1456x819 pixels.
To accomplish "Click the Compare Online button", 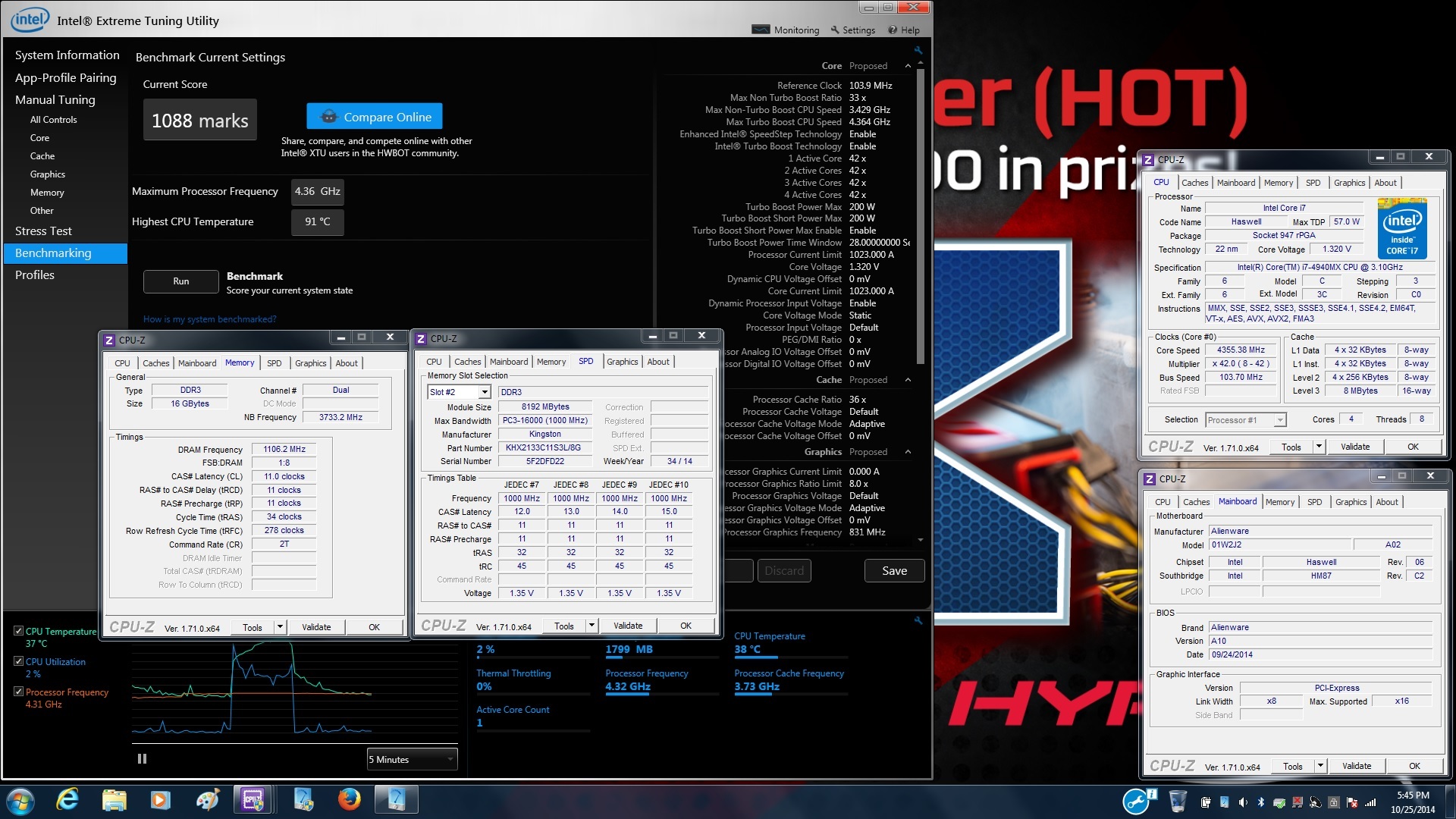I will tap(375, 117).
